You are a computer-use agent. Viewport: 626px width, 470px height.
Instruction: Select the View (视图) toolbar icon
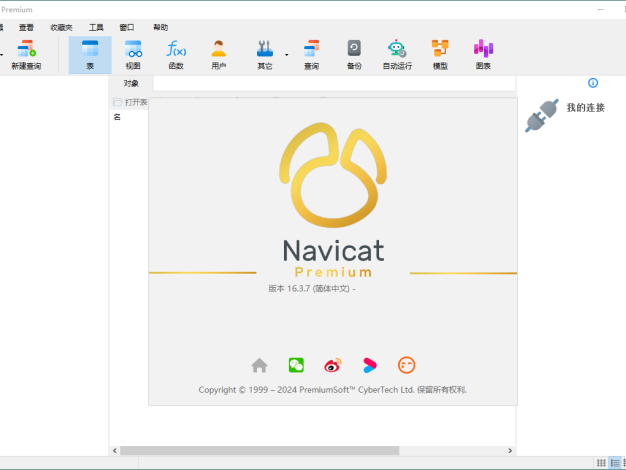tap(133, 55)
